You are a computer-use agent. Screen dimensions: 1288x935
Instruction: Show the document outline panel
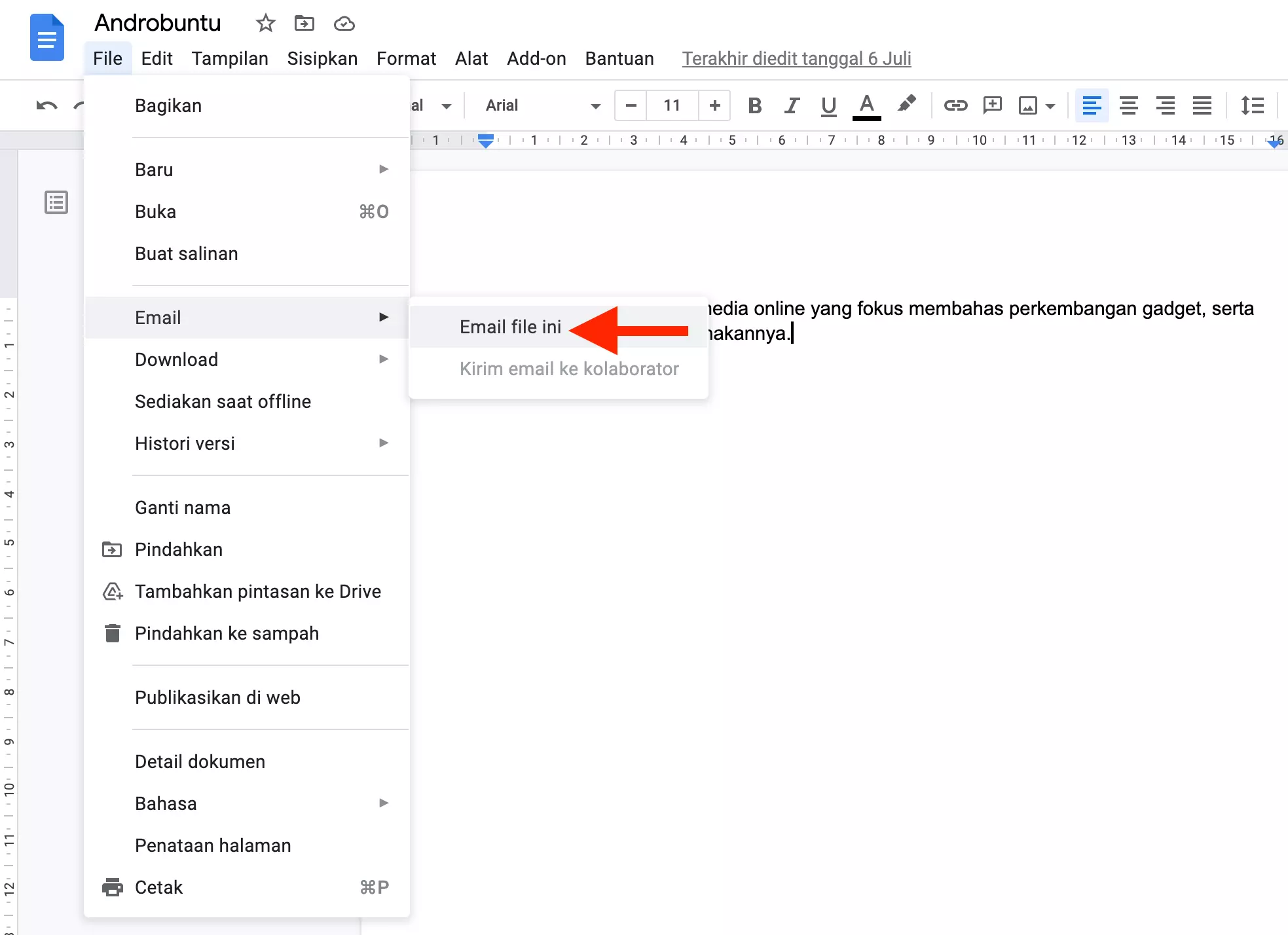pos(56,202)
